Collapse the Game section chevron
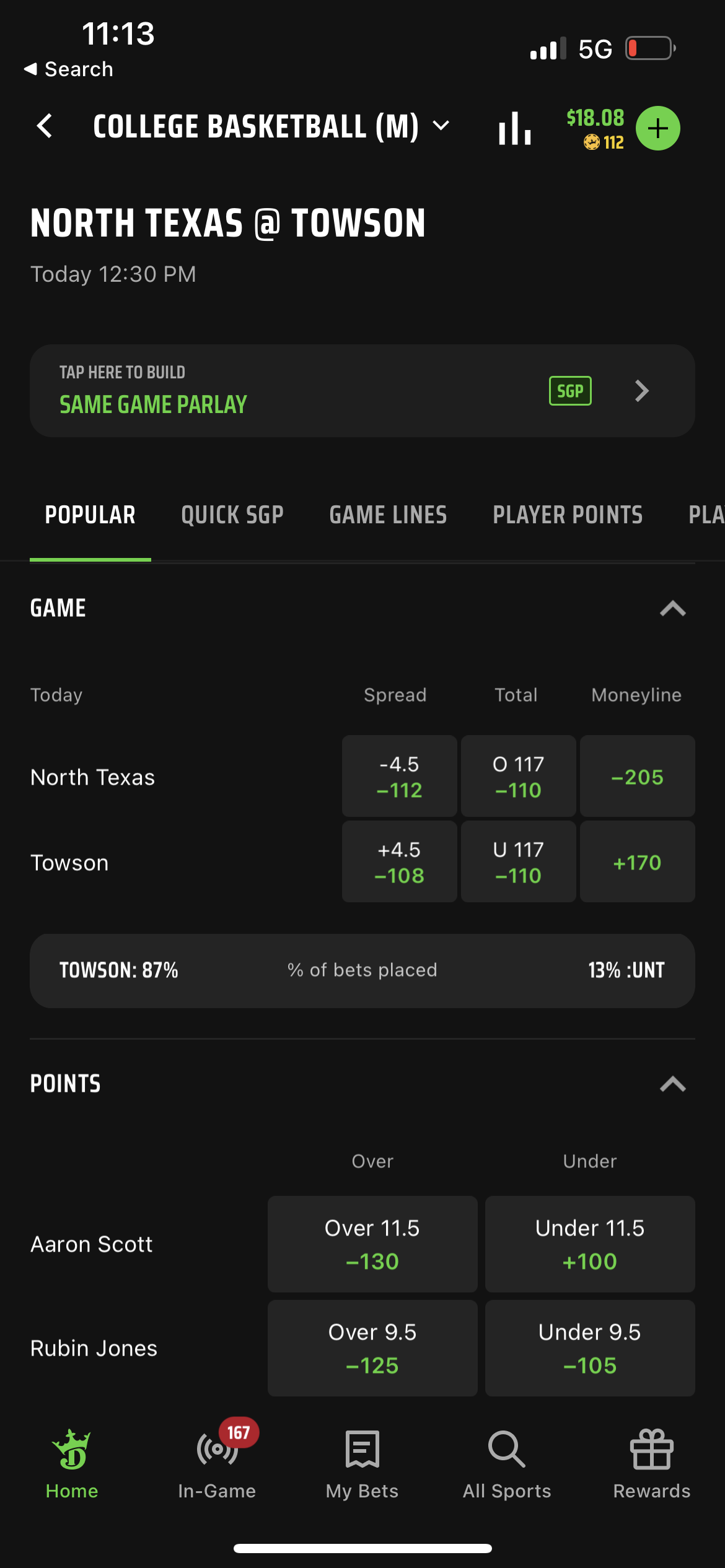 (x=673, y=609)
